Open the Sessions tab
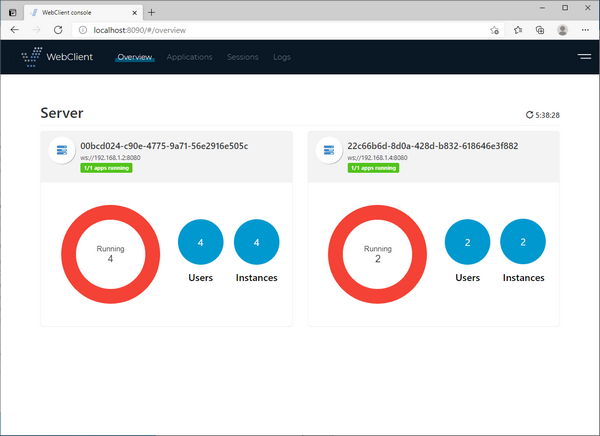This screenshot has height=436, width=600. [x=242, y=57]
